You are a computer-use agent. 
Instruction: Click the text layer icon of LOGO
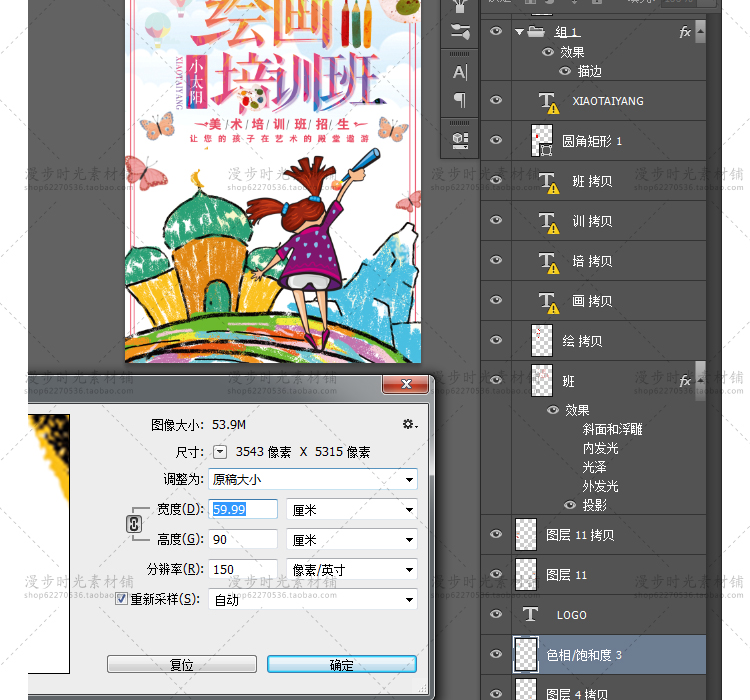click(x=530, y=614)
